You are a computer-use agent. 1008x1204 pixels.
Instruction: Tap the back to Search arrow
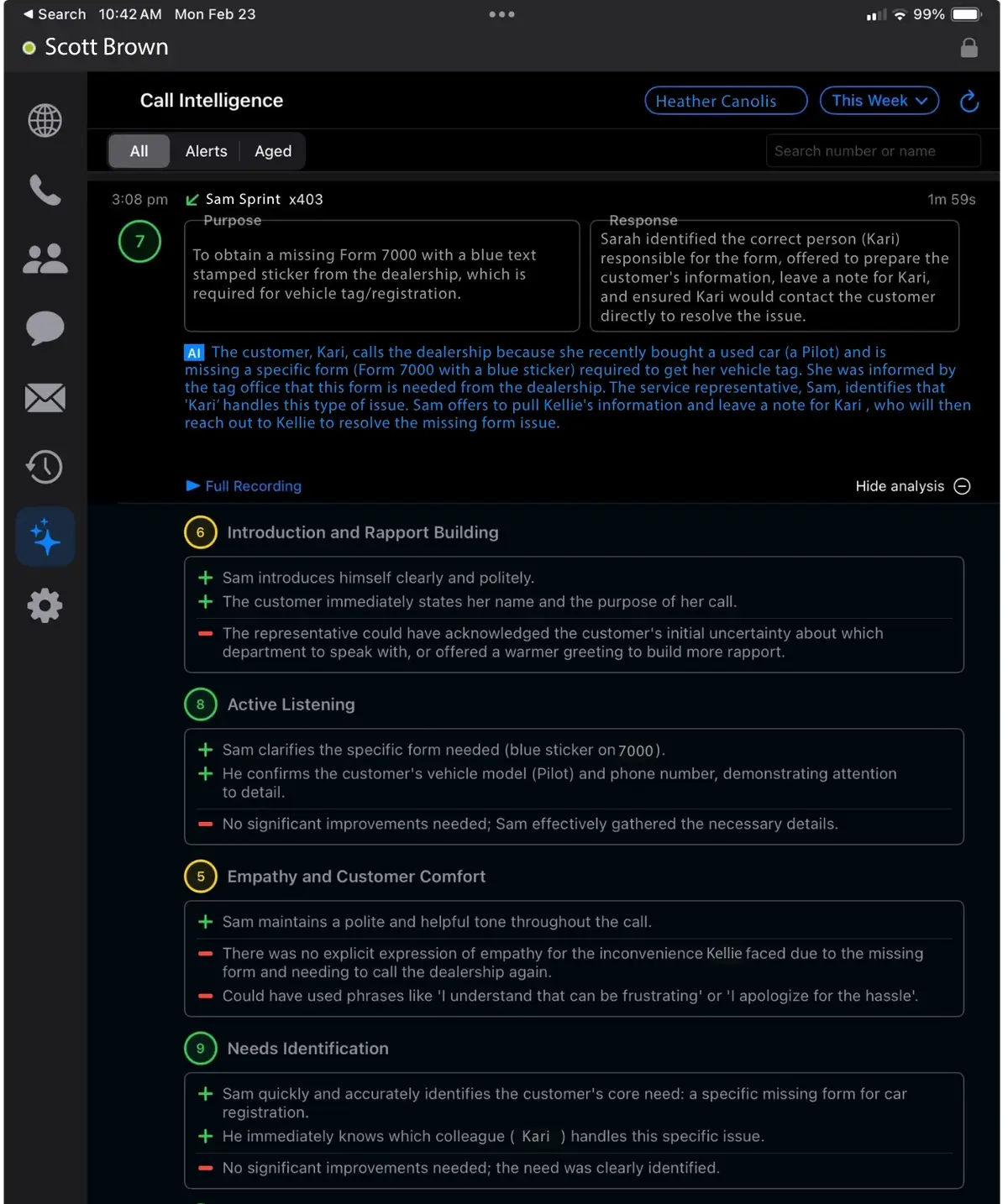pos(29,14)
